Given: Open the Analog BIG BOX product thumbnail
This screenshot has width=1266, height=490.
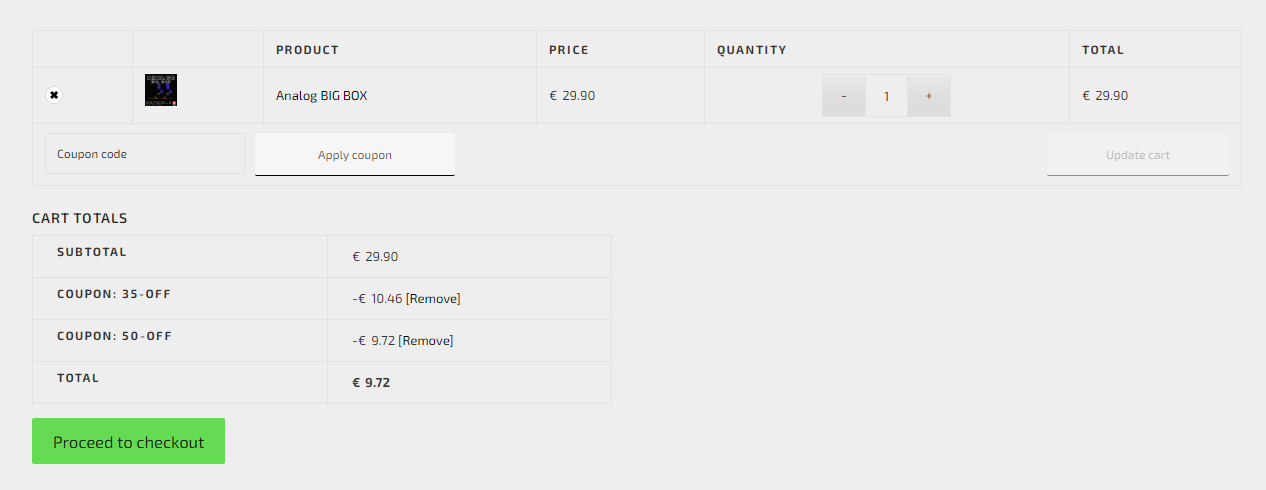Looking at the screenshot, I should [161, 90].
